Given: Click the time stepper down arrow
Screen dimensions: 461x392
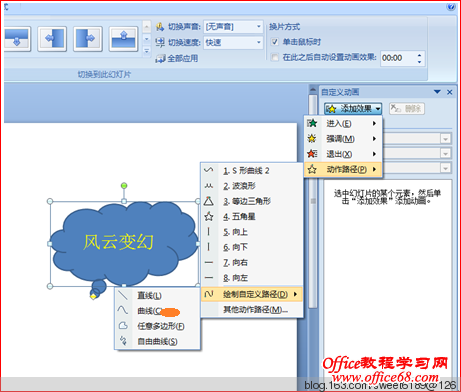Looking at the screenshot, I should (420, 62).
